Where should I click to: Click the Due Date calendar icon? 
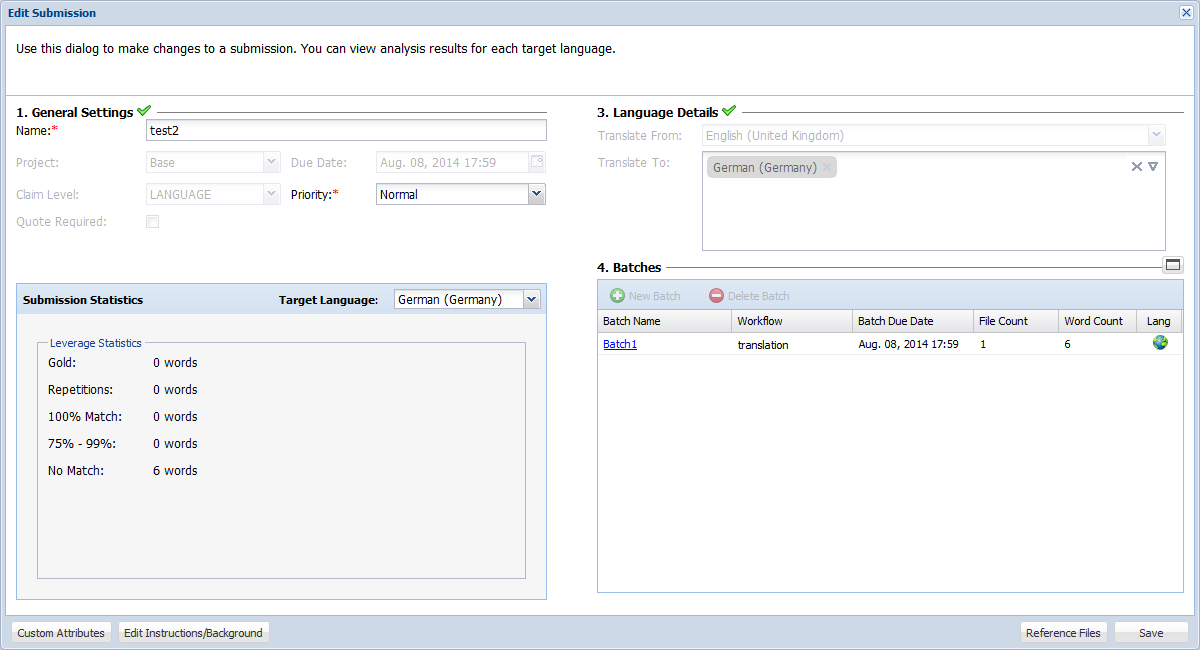click(537, 162)
